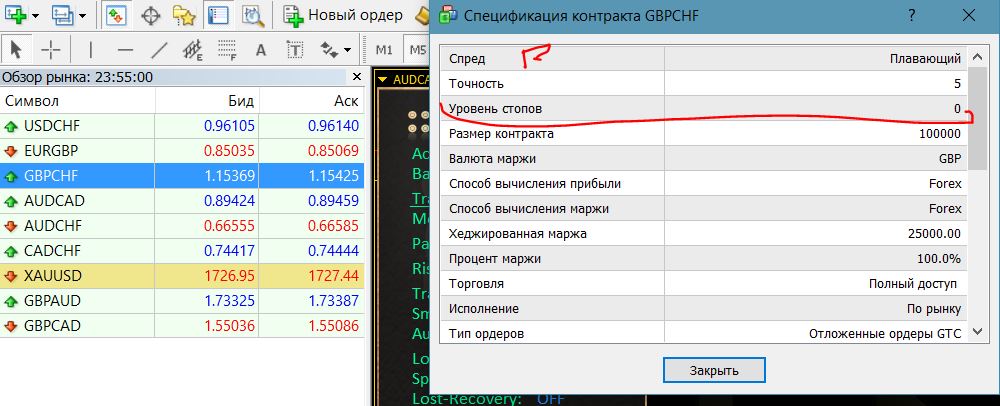The image size is (1000, 406).
Task: Click the USDCHF up-arrow icon
Action: pos(11,126)
